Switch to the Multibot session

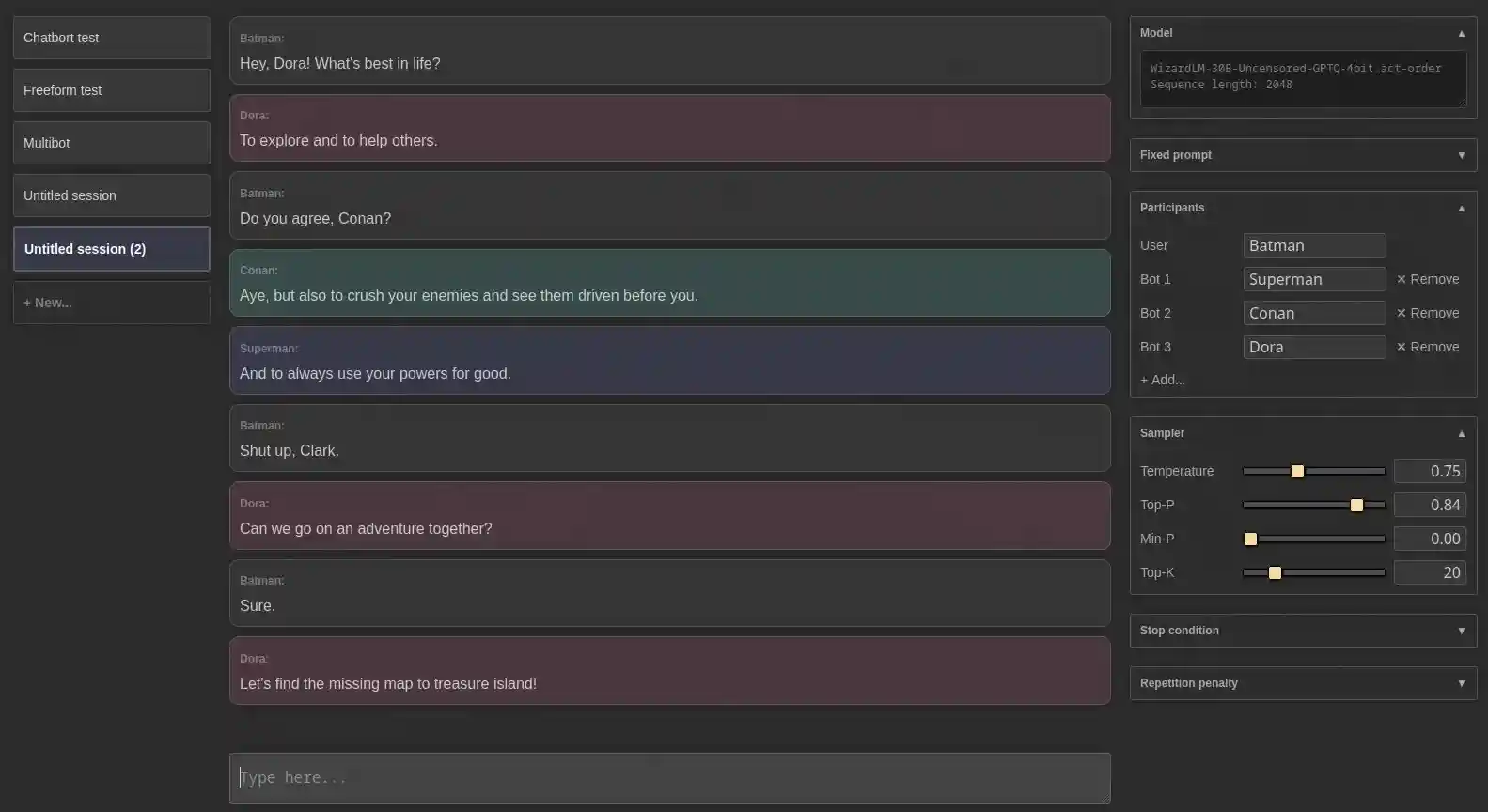click(111, 143)
